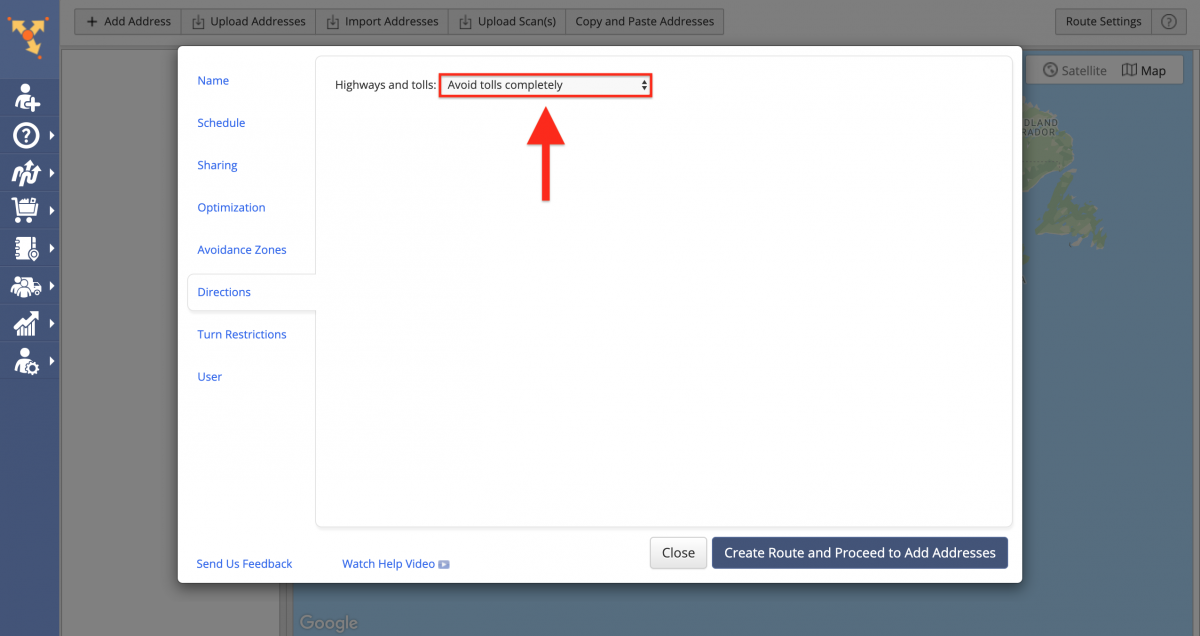
Task: Switch to the Optimization tab
Action: (x=231, y=208)
